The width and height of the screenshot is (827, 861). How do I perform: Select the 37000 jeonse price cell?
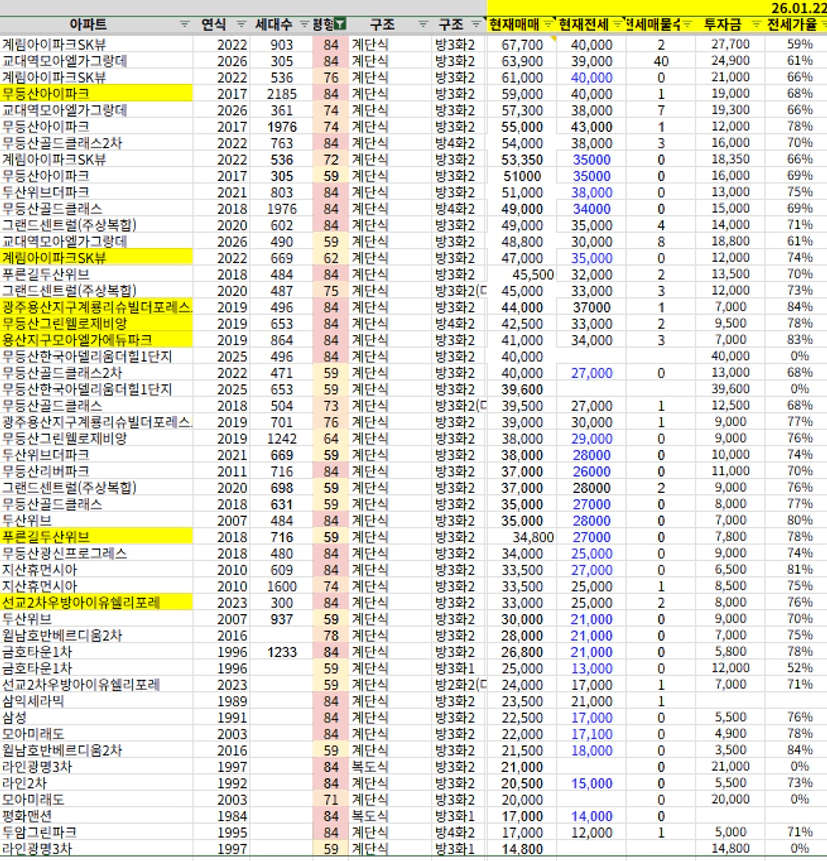pos(591,307)
